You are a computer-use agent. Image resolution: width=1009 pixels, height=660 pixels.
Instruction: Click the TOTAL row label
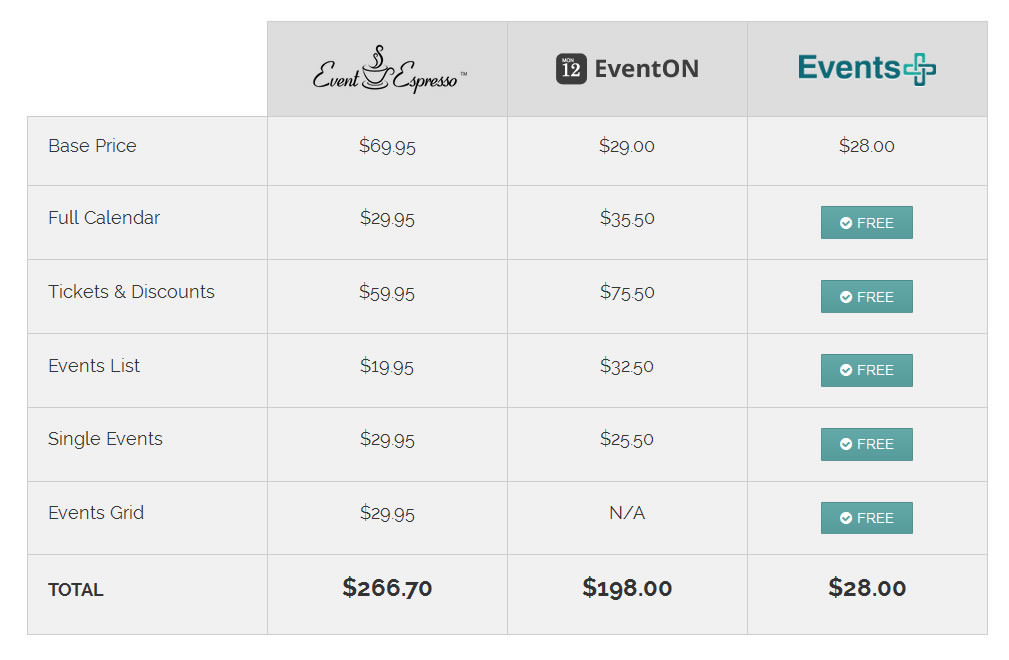pyautogui.click(x=76, y=590)
